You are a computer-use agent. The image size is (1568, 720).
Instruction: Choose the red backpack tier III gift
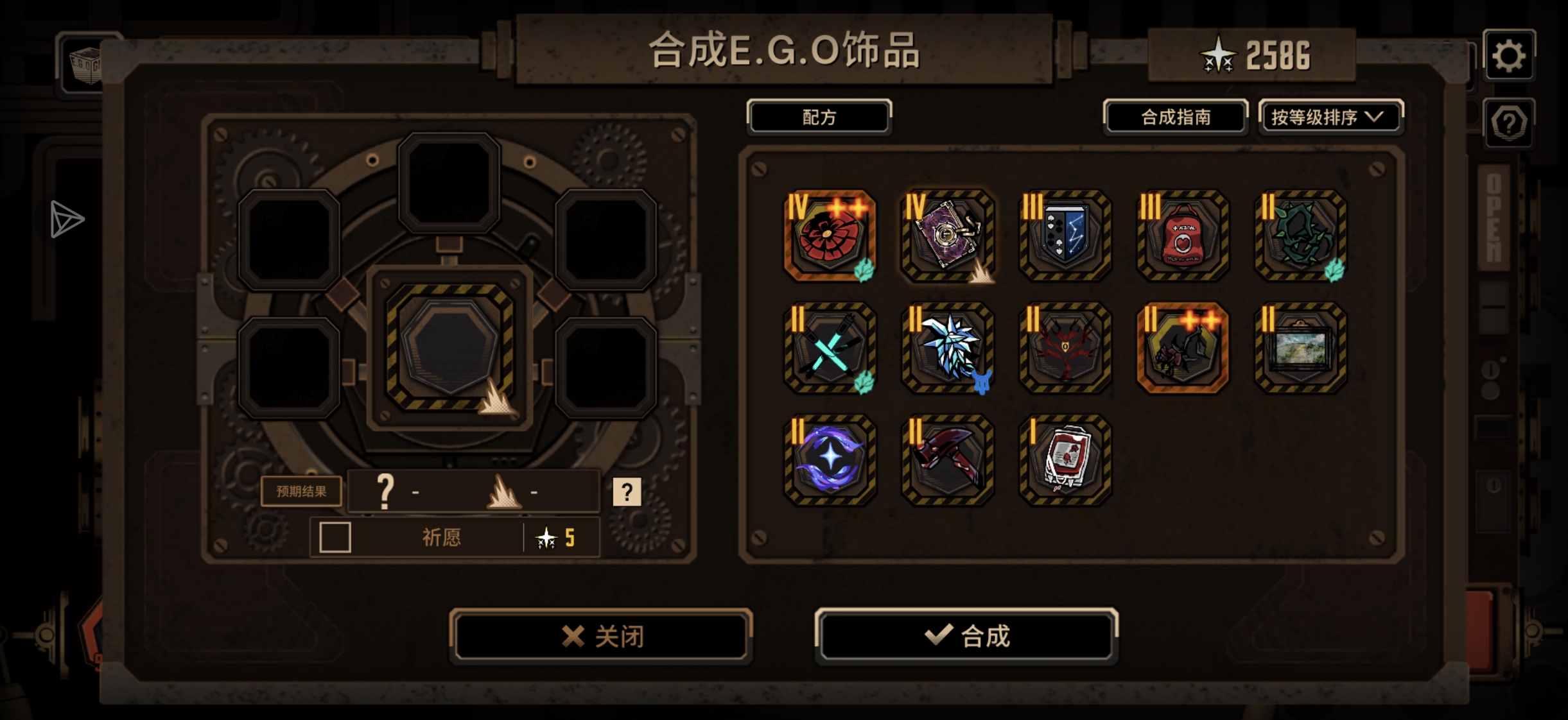1183,236
